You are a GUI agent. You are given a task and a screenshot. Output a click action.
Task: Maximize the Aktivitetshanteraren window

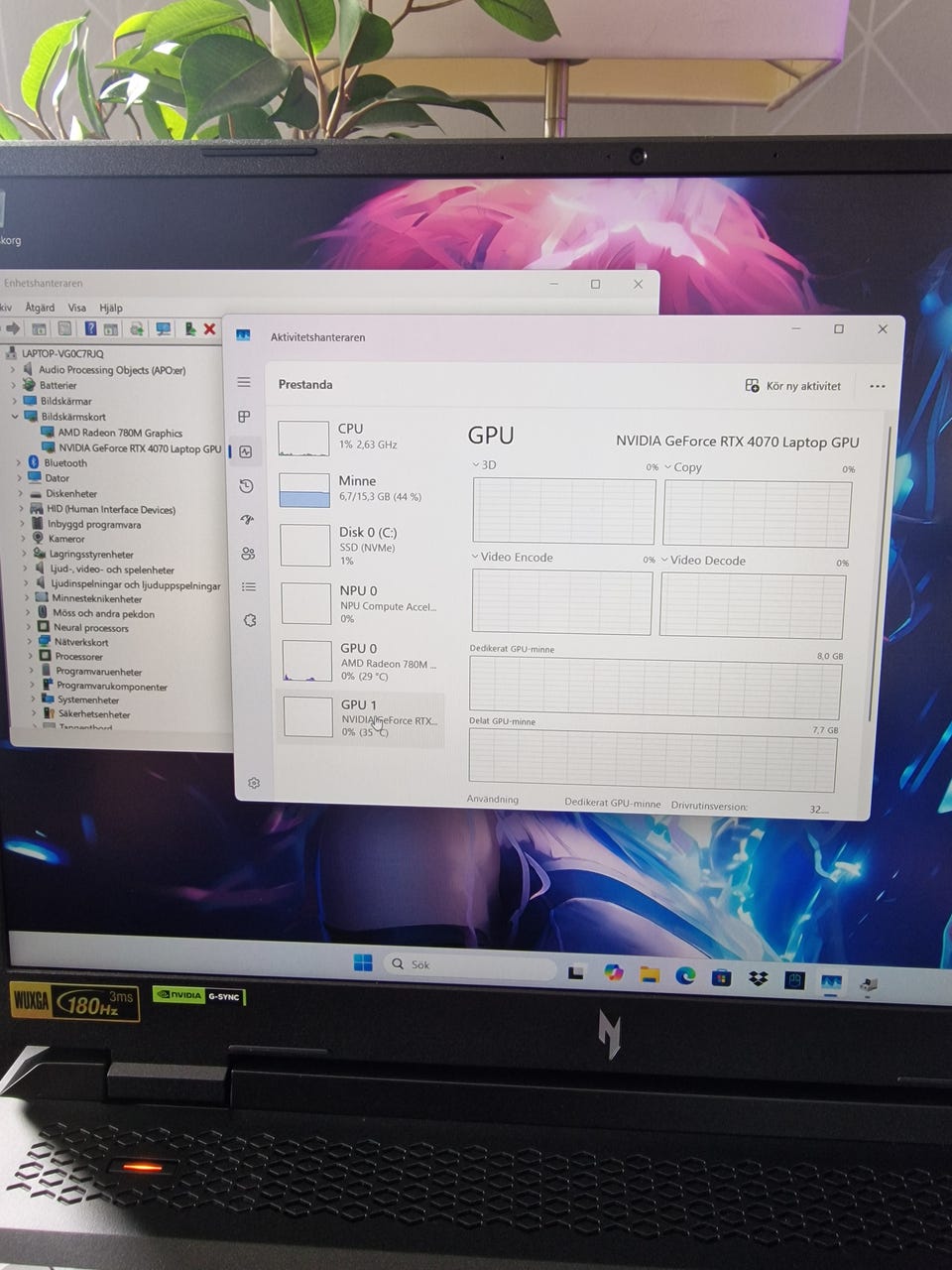pyautogui.click(x=839, y=328)
